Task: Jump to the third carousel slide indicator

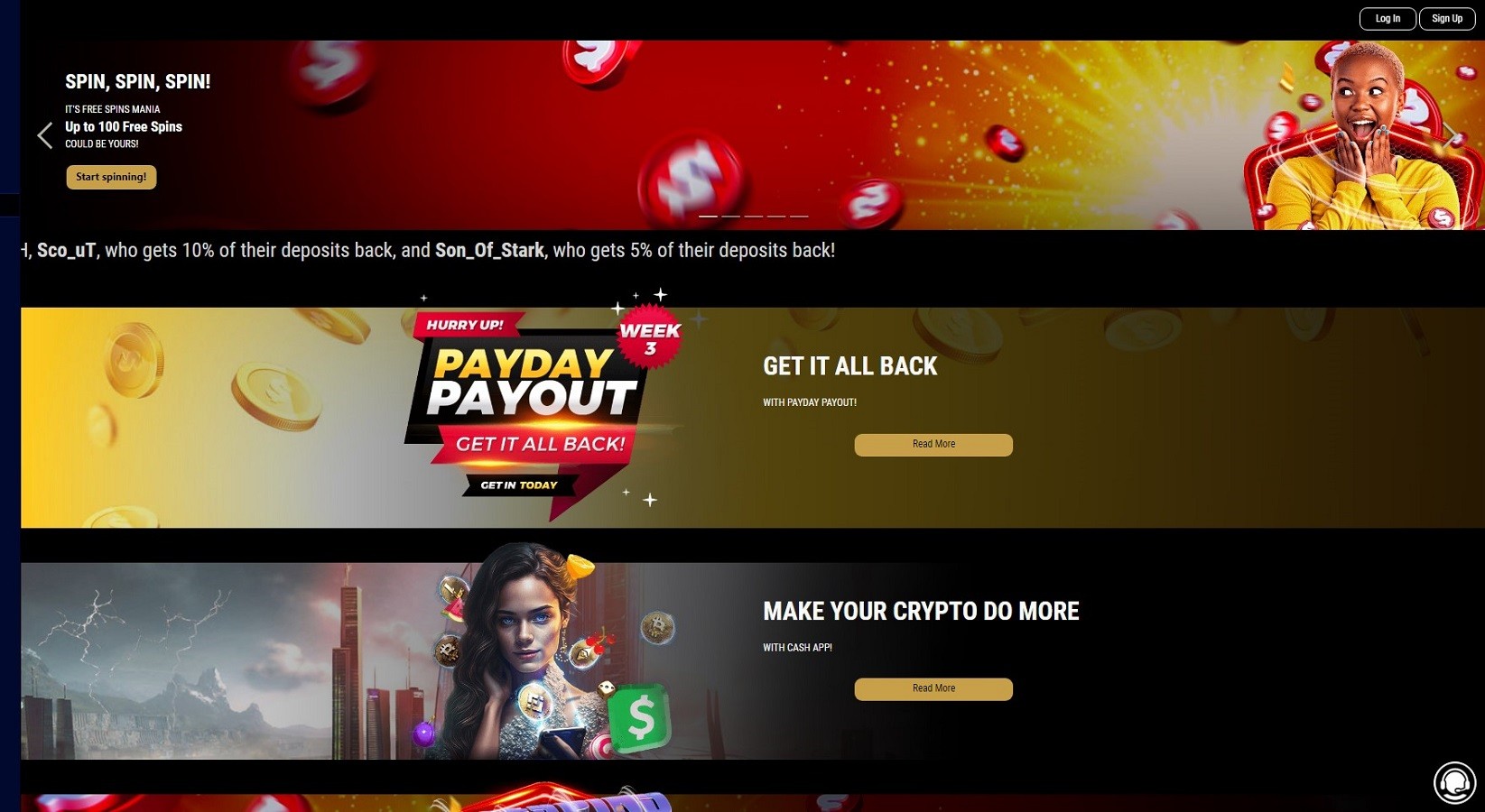Action: click(x=753, y=217)
